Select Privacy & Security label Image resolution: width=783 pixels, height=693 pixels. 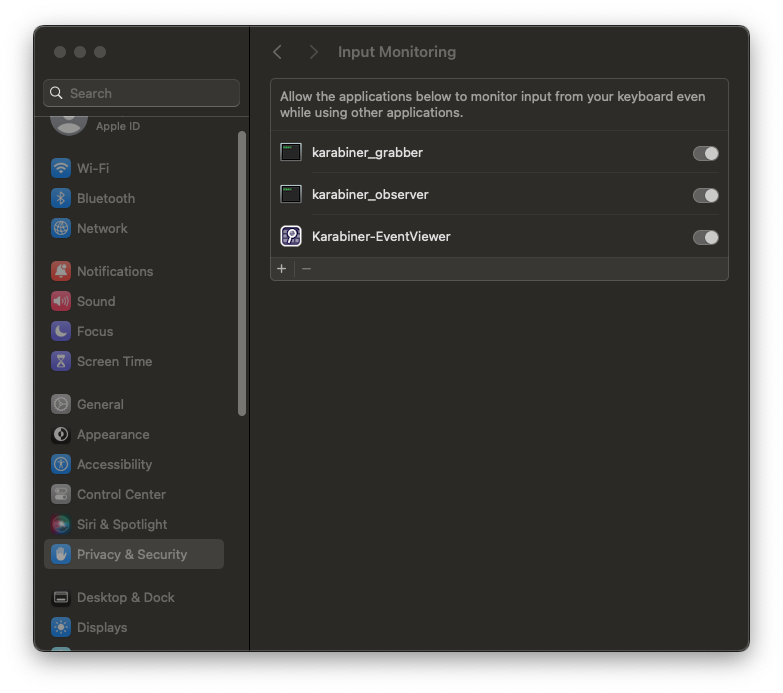pyautogui.click(x=132, y=554)
